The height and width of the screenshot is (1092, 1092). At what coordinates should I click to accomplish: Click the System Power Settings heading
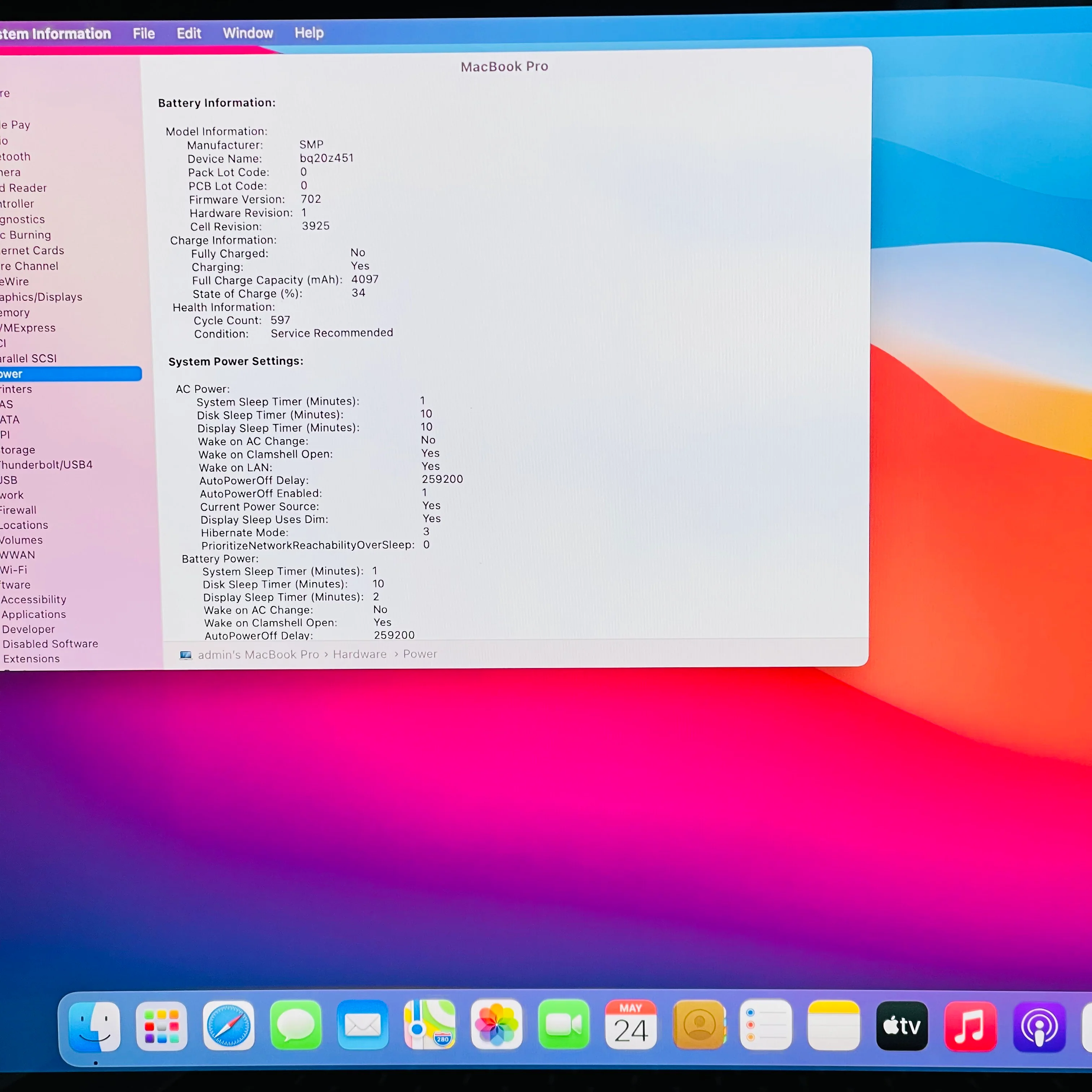point(236,361)
